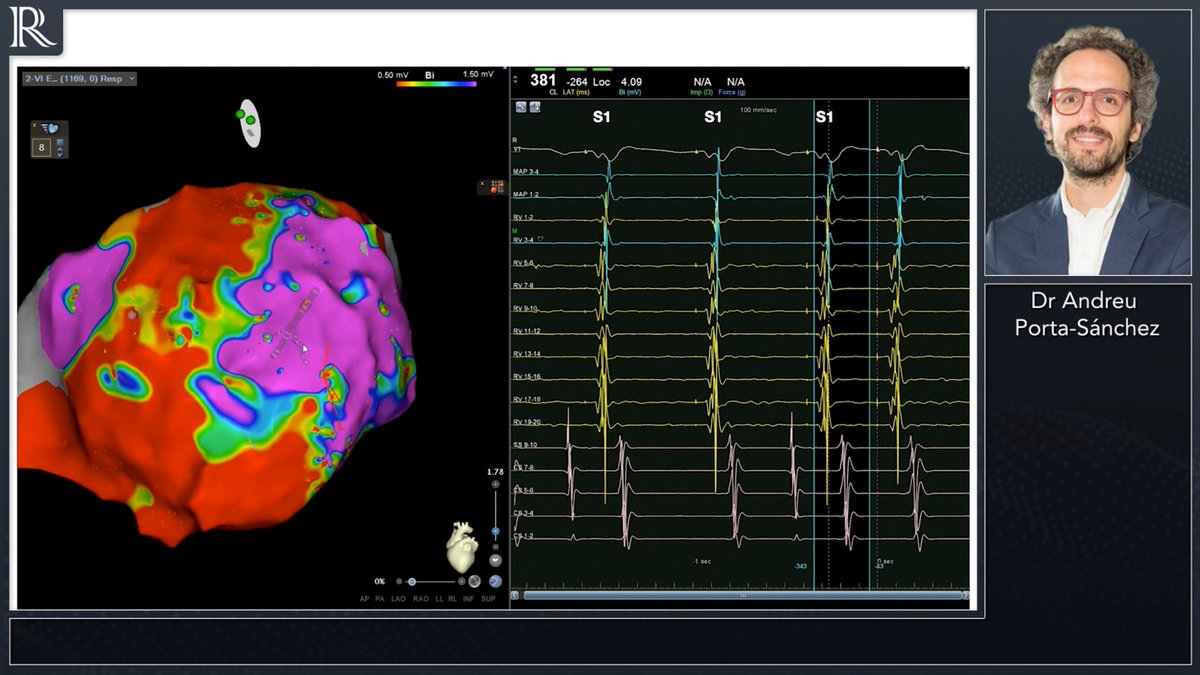The image size is (1200, 675).
Task: Click the RV 1-2 channel label
Action: pyautogui.click(x=523, y=217)
